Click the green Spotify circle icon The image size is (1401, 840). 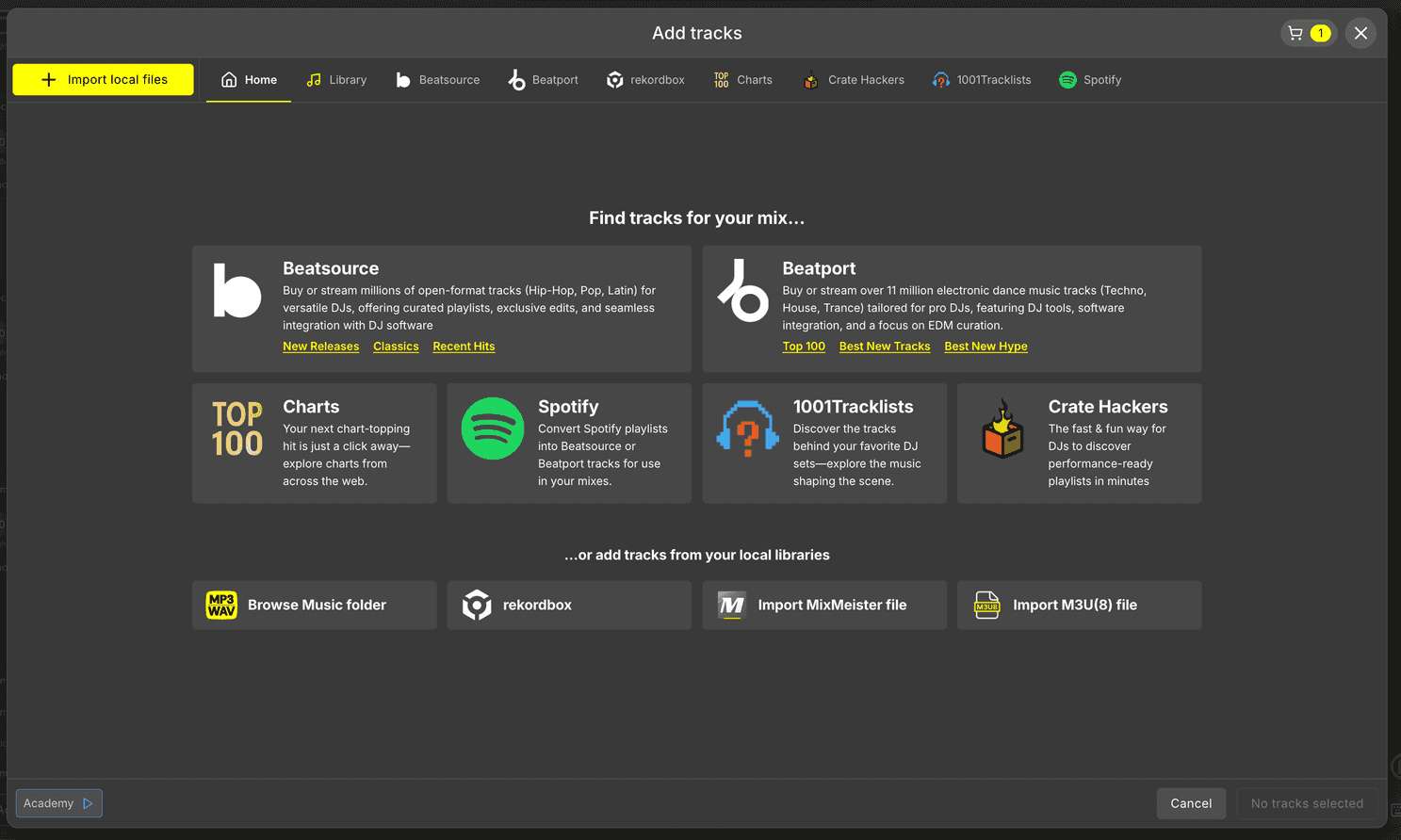(x=493, y=428)
